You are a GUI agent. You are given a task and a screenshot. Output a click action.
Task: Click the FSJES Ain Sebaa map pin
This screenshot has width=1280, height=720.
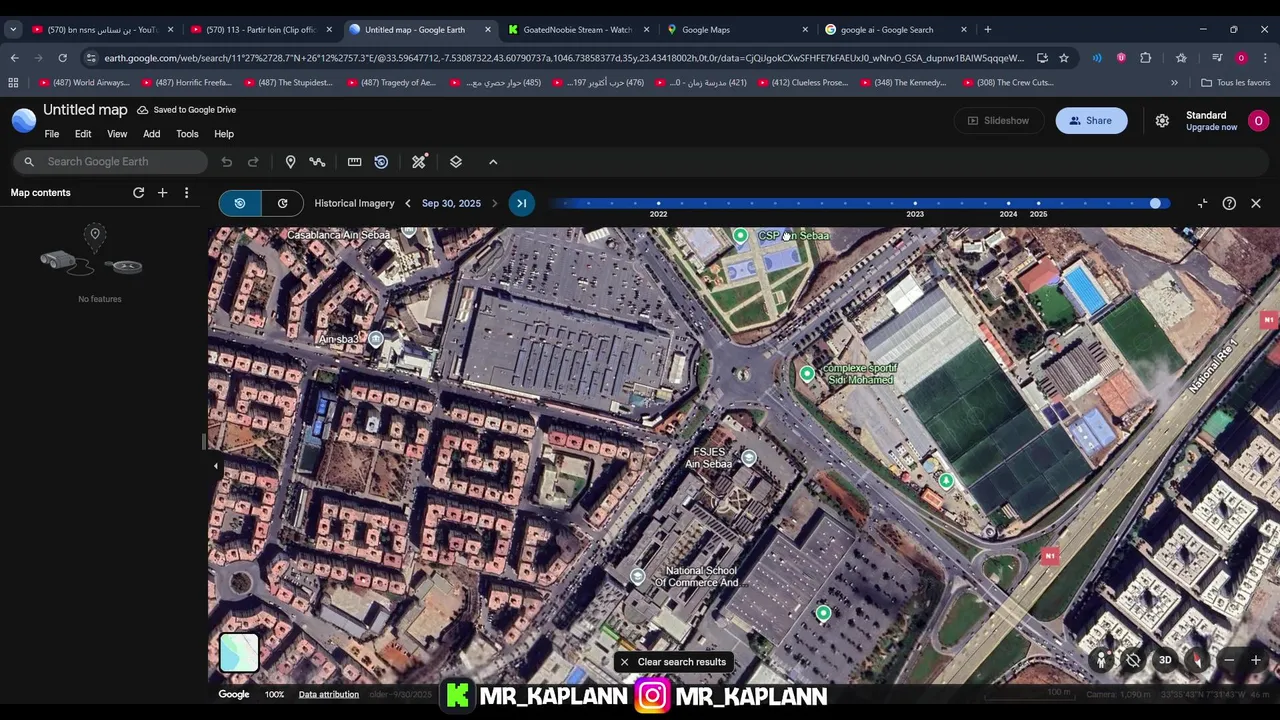[x=748, y=458]
